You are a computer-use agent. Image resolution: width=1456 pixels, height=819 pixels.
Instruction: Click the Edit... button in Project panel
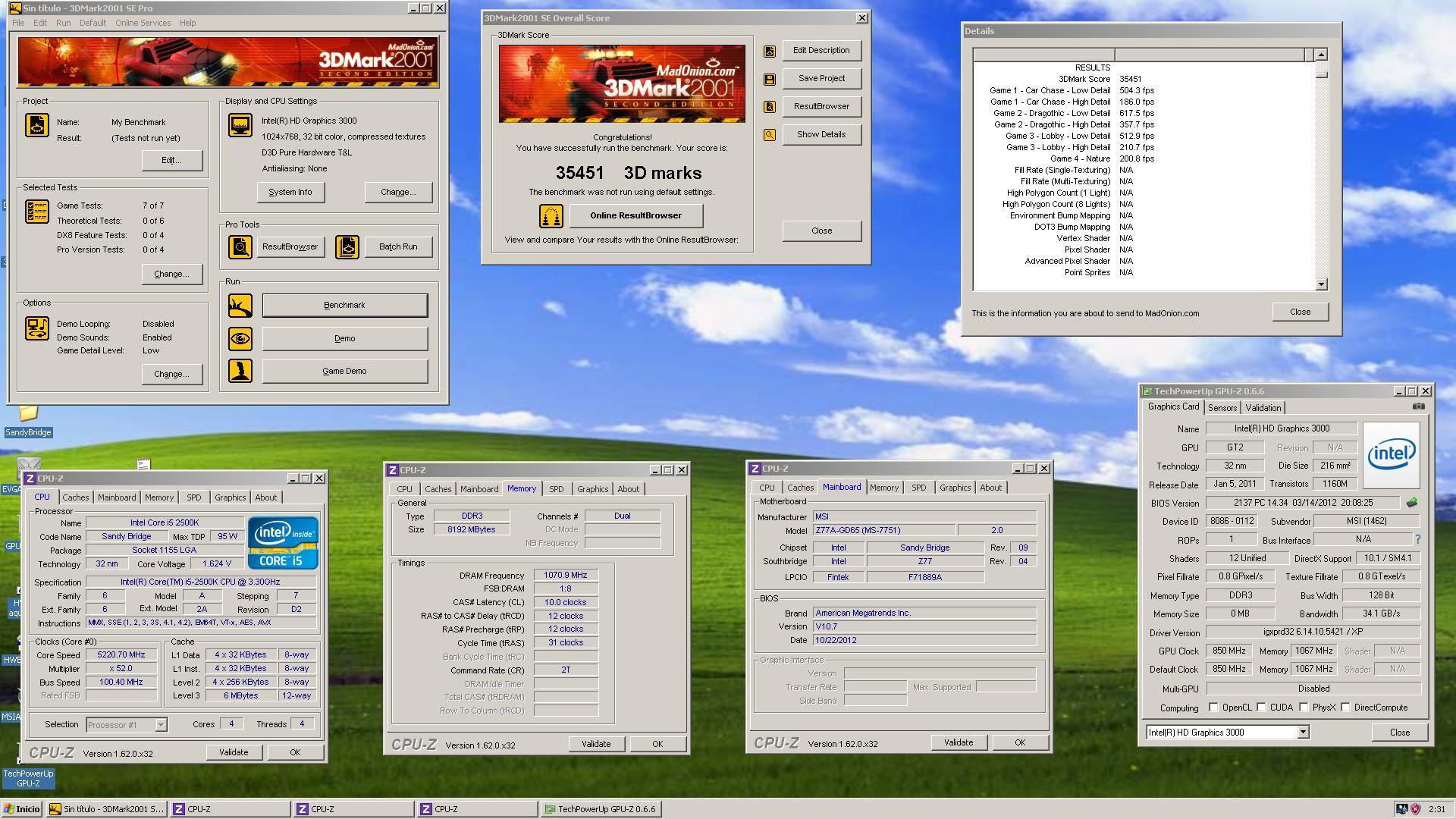coord(171,160)
